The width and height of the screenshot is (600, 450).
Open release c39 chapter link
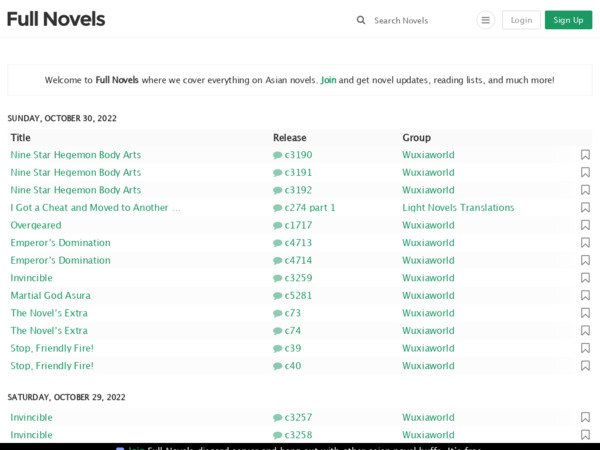coord(293,348)
